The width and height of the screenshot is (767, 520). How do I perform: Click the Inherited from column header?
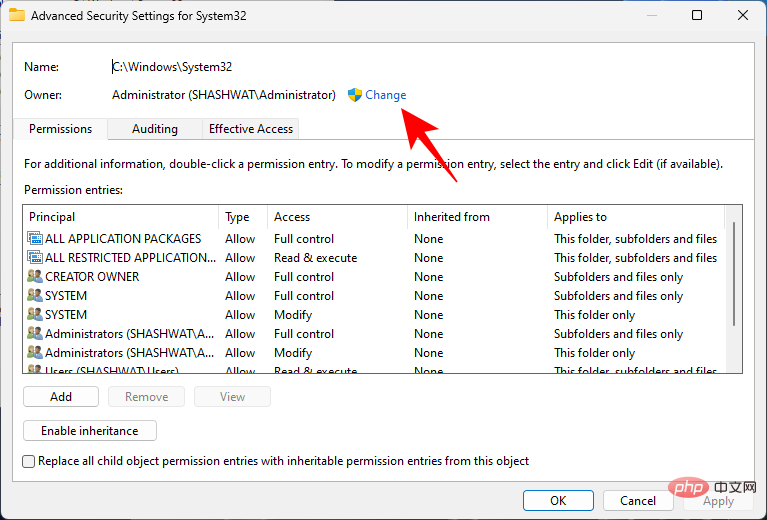(476, 217)
